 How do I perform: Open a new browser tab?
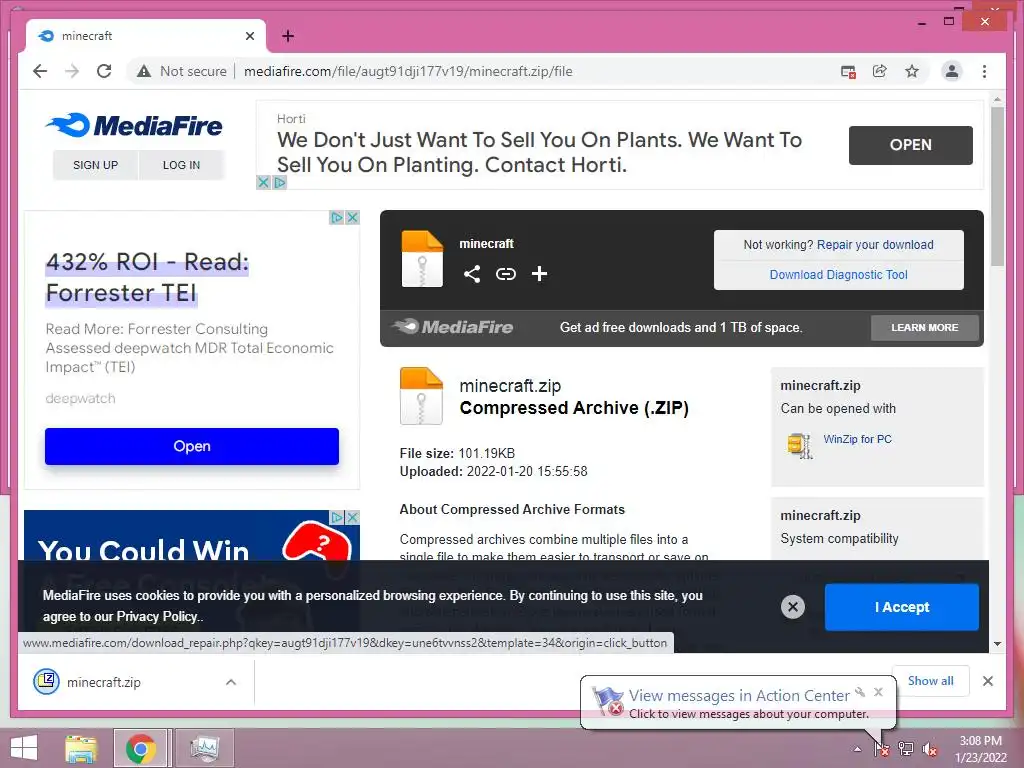(288, 36)
